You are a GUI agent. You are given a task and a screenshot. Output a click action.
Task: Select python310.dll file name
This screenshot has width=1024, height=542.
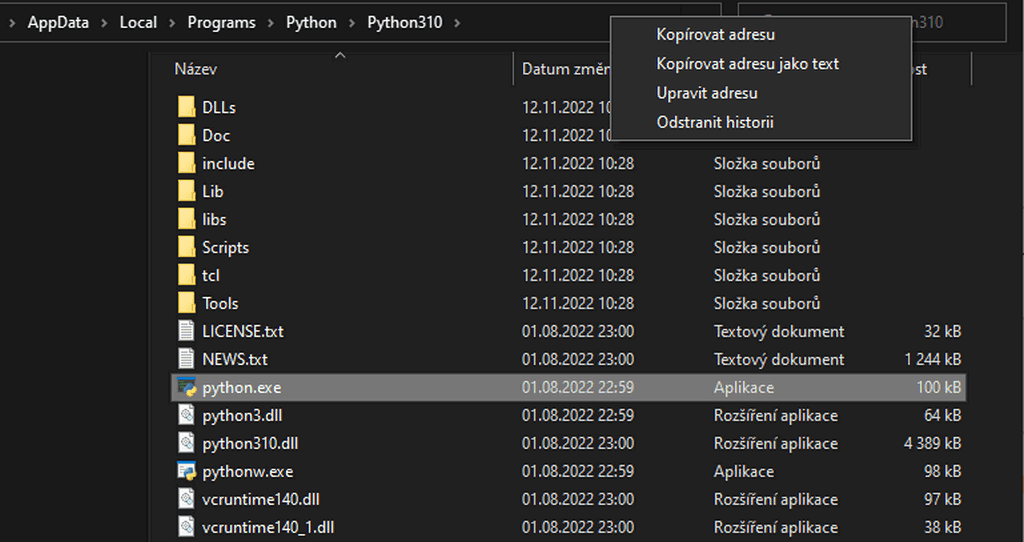(x=250, y=443)
